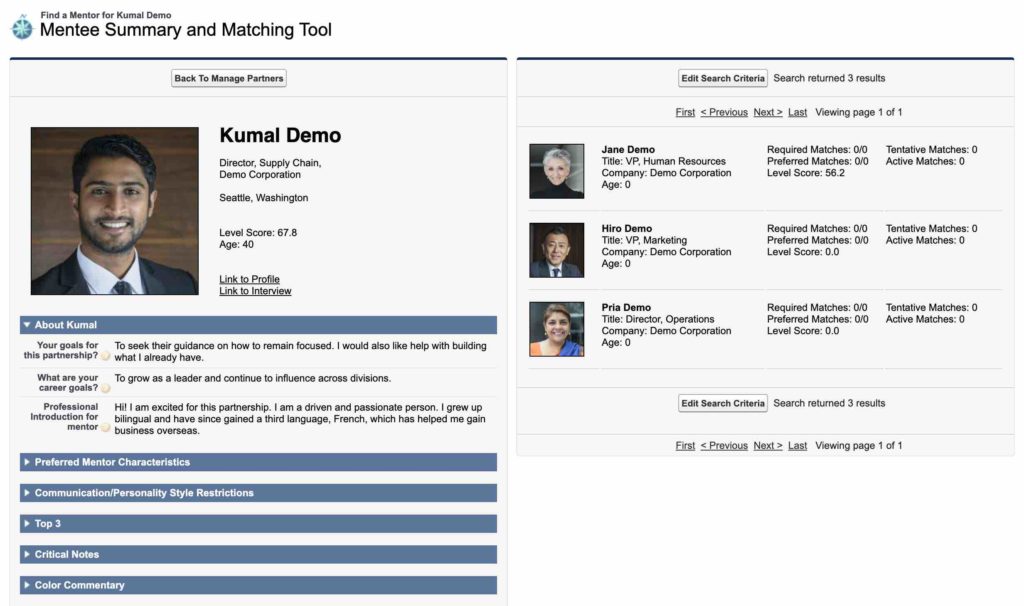Click 'Kumal Demo' name heading
1024x606 pixels.
280,135
